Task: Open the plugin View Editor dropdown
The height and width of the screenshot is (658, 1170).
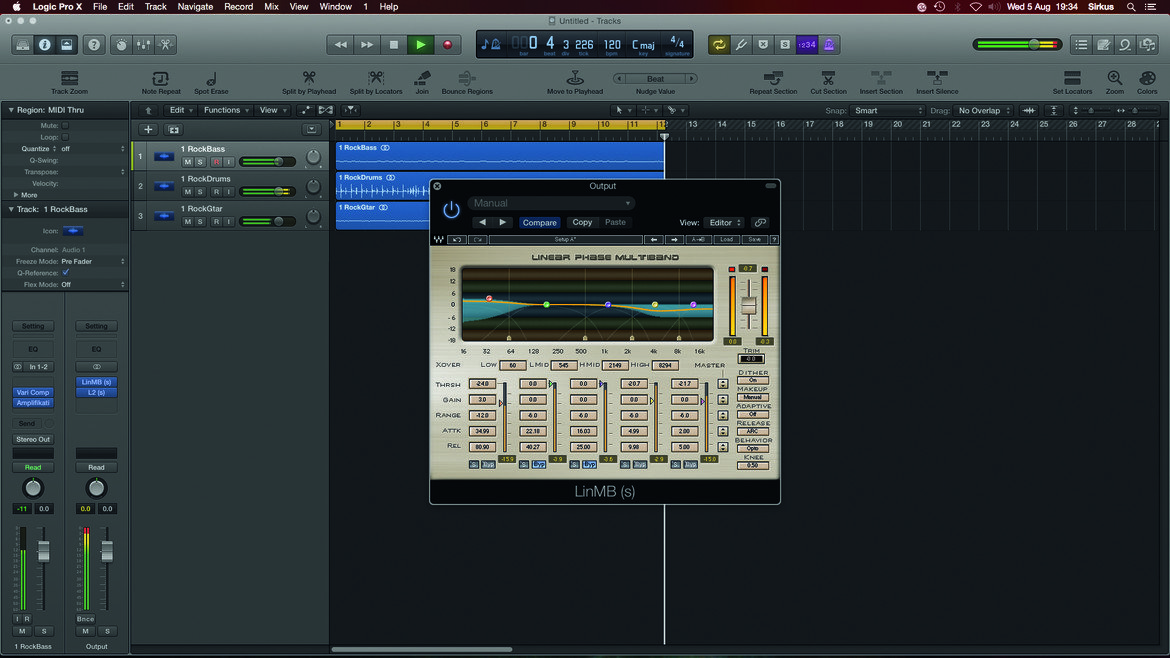Action: tap(725, 222)
